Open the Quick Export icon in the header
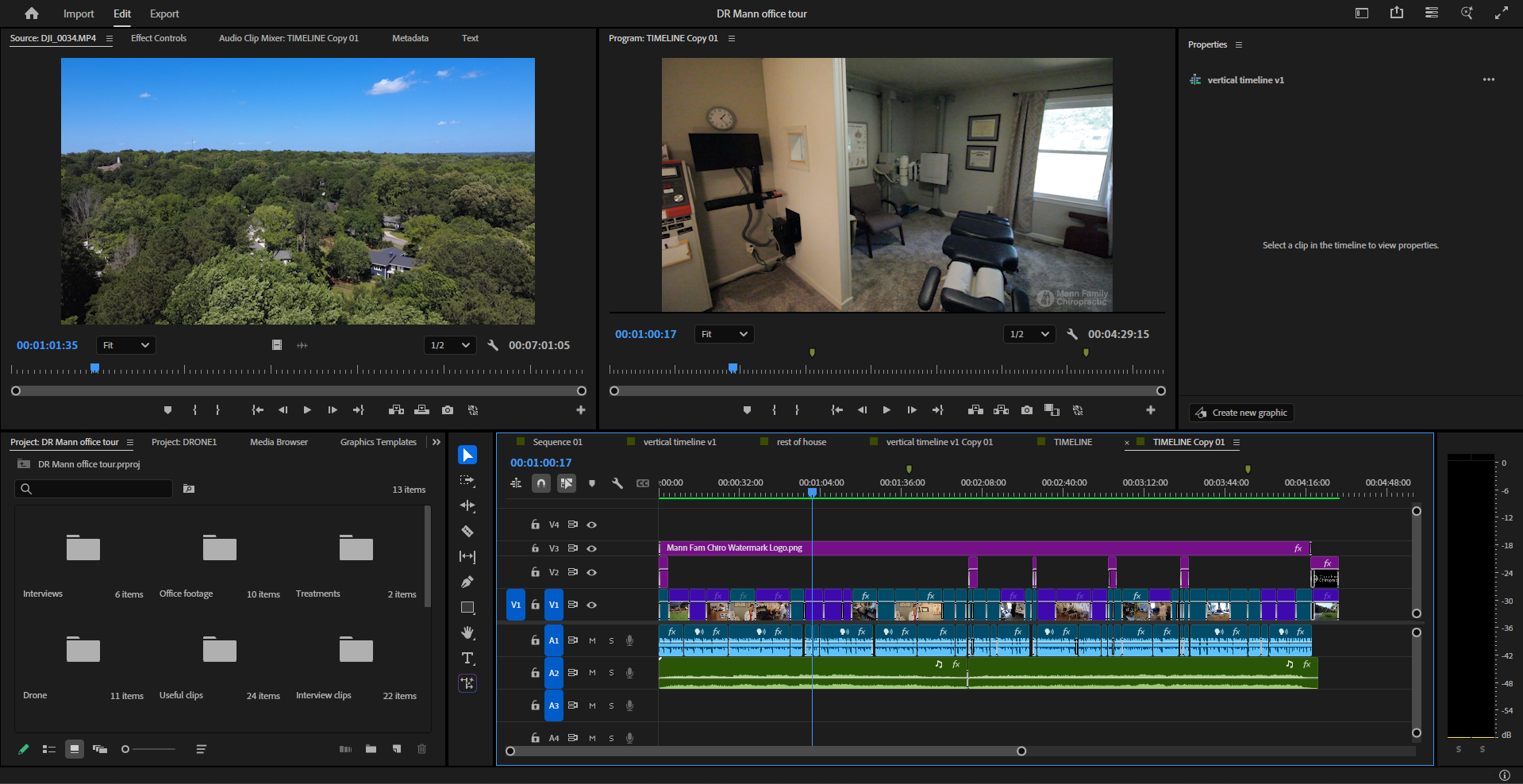1523x784 pixels. pyautogui.click(x=1397, y=13)
